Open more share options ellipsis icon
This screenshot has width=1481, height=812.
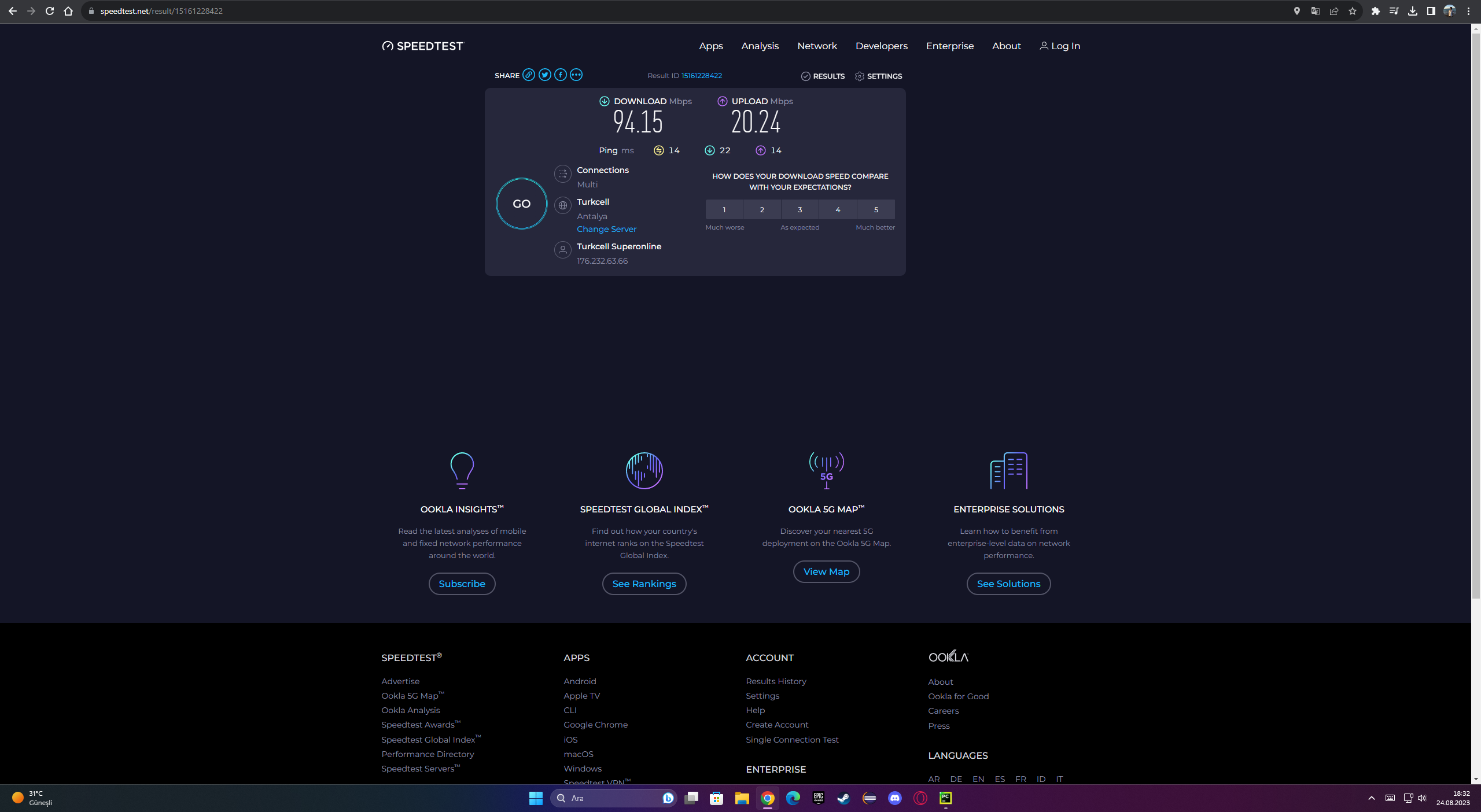point(576,75)
